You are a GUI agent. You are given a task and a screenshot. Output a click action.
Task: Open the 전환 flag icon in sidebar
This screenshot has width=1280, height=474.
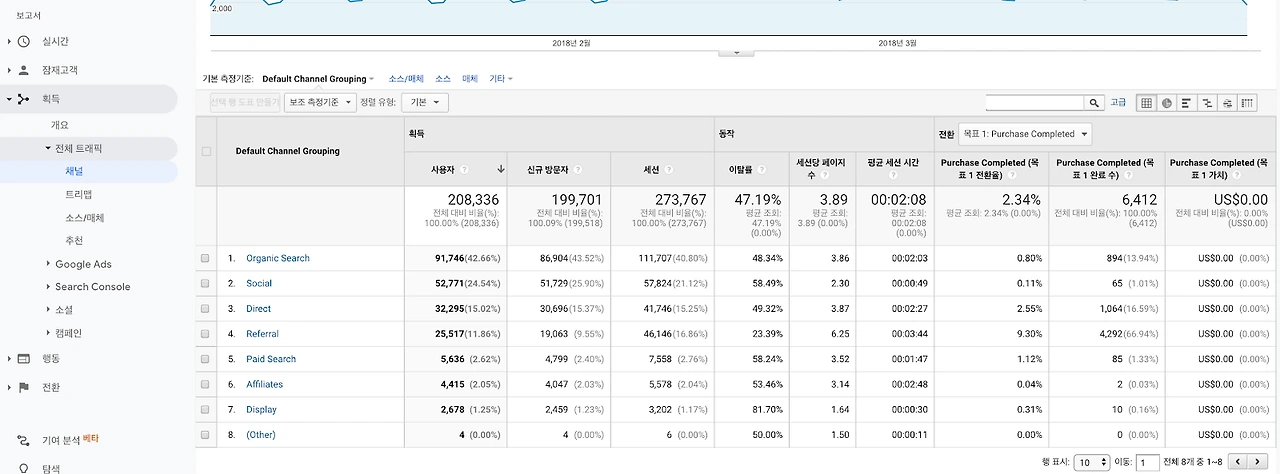click(x=24, y=387)
